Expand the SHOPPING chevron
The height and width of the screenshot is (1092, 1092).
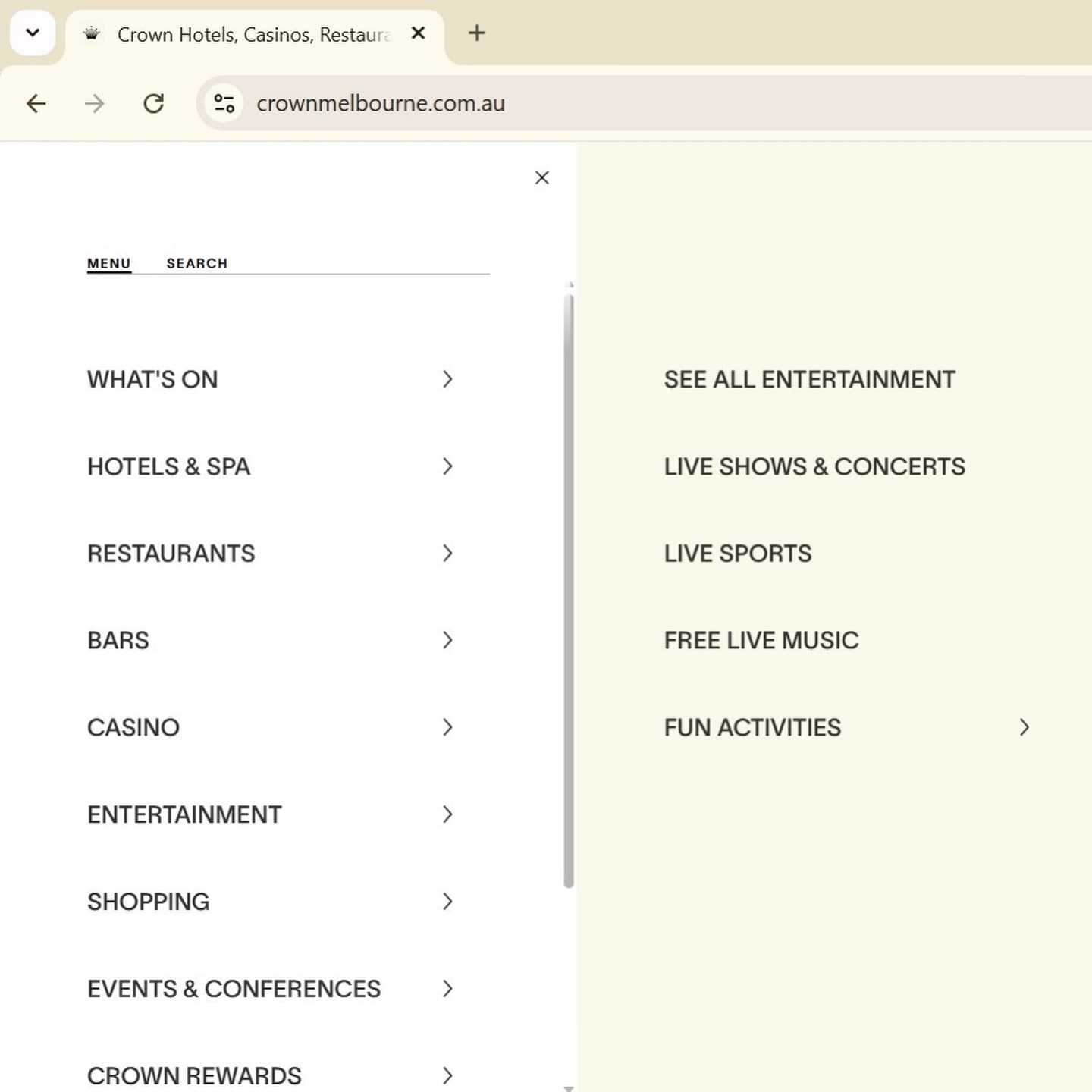point(447,902)
